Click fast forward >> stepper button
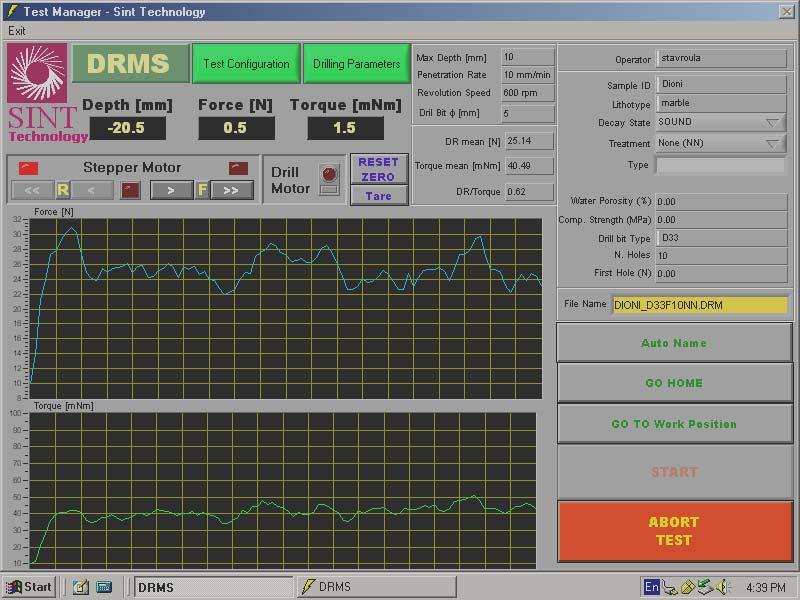Viewport: 800px width, 600px height. pyautogui.click(x=232, y=190)
